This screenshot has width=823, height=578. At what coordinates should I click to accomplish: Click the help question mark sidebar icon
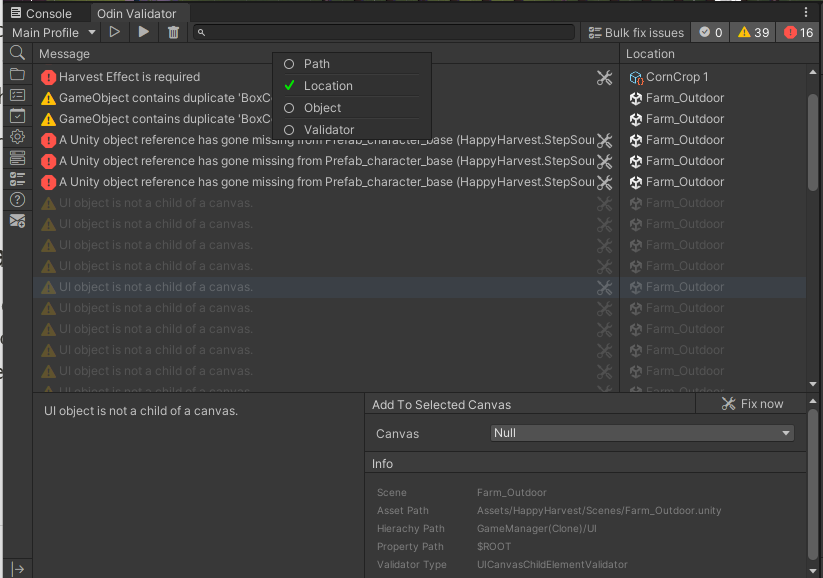click(x=17, y=200)
